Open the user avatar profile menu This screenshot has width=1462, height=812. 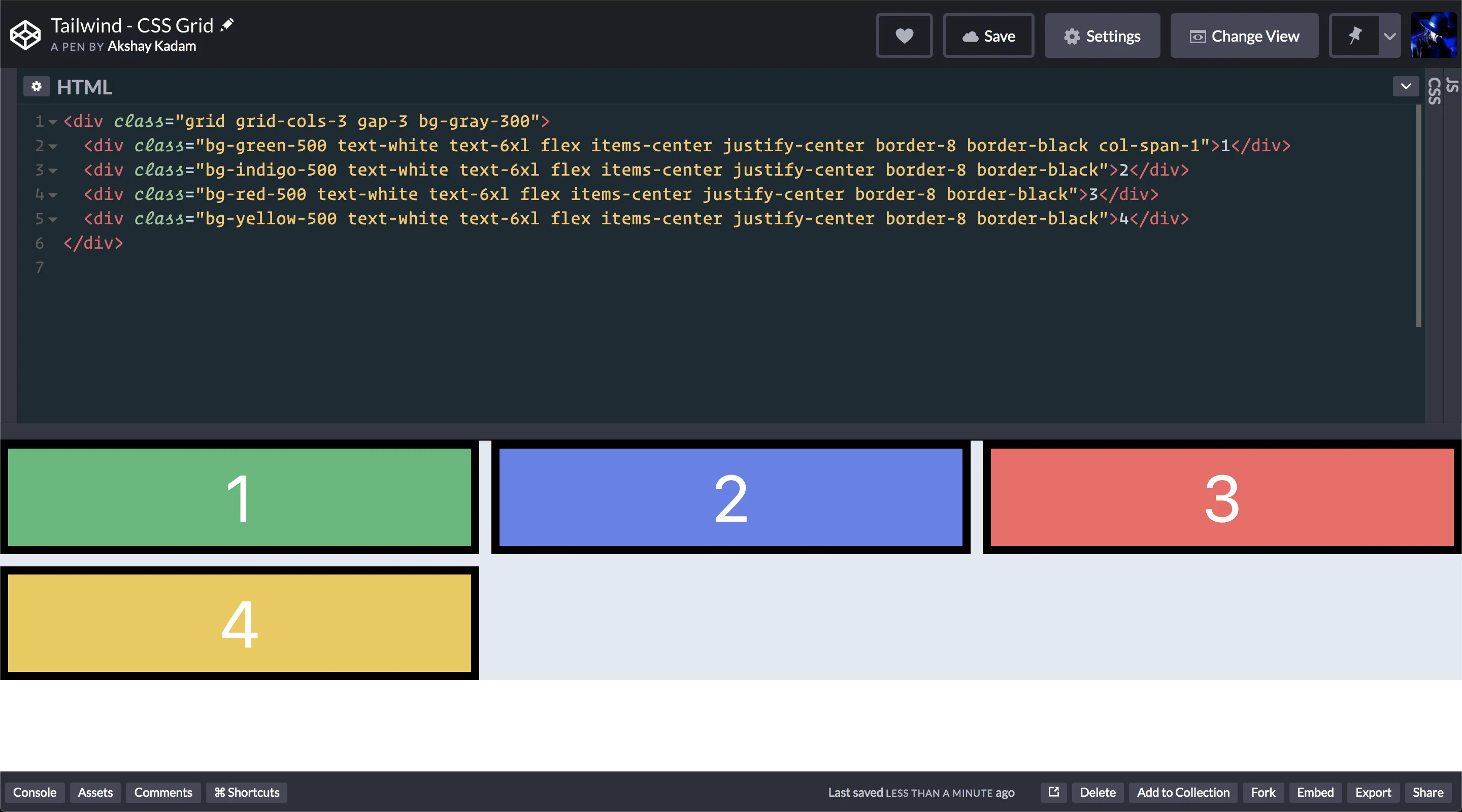(x=1433, y=36)
